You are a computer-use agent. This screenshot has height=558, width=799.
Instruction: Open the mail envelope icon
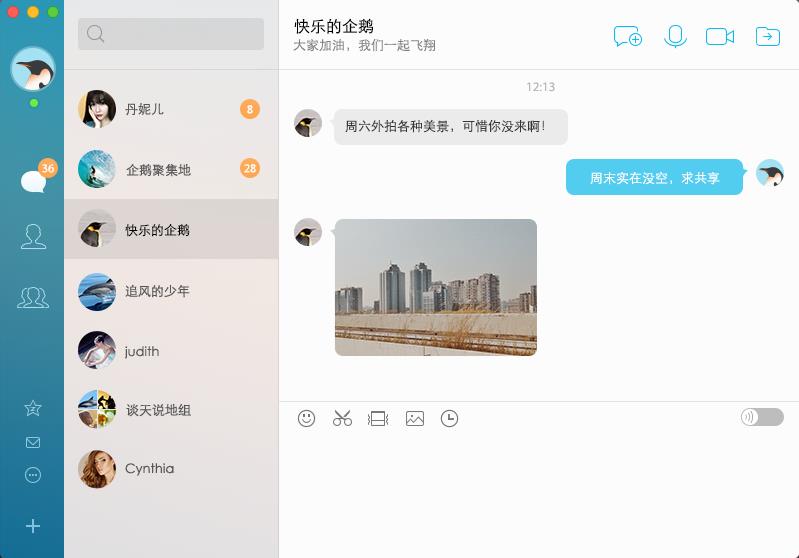tap(33, 442)
